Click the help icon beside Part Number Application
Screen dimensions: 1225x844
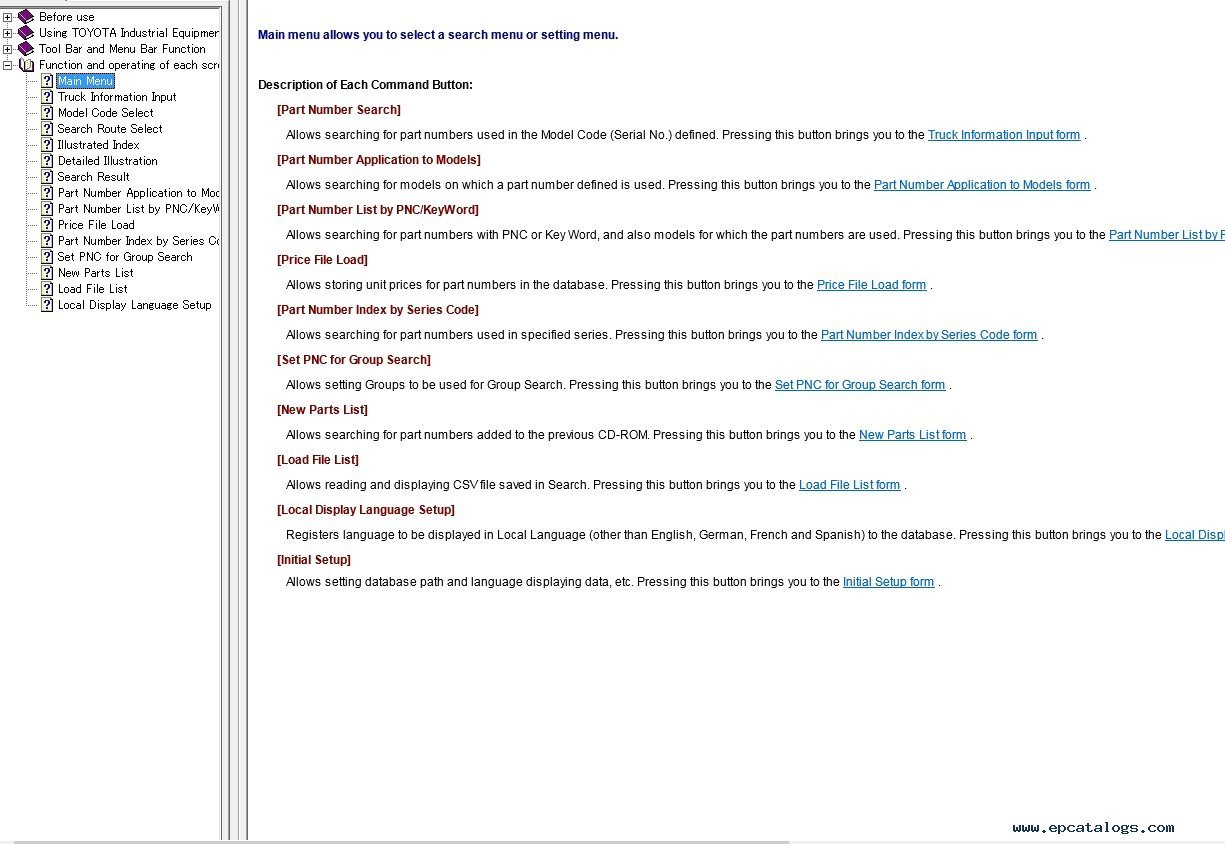47,193
